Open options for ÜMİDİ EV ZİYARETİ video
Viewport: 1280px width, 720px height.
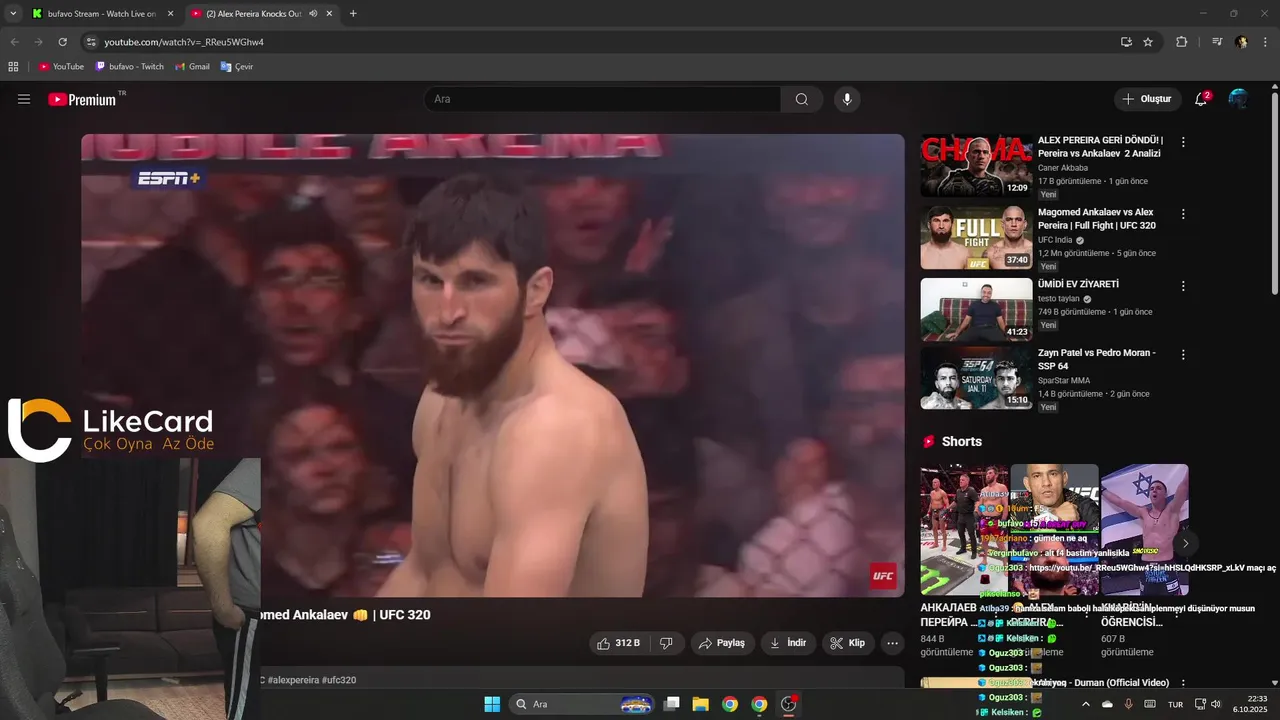tap(1183, 286)
